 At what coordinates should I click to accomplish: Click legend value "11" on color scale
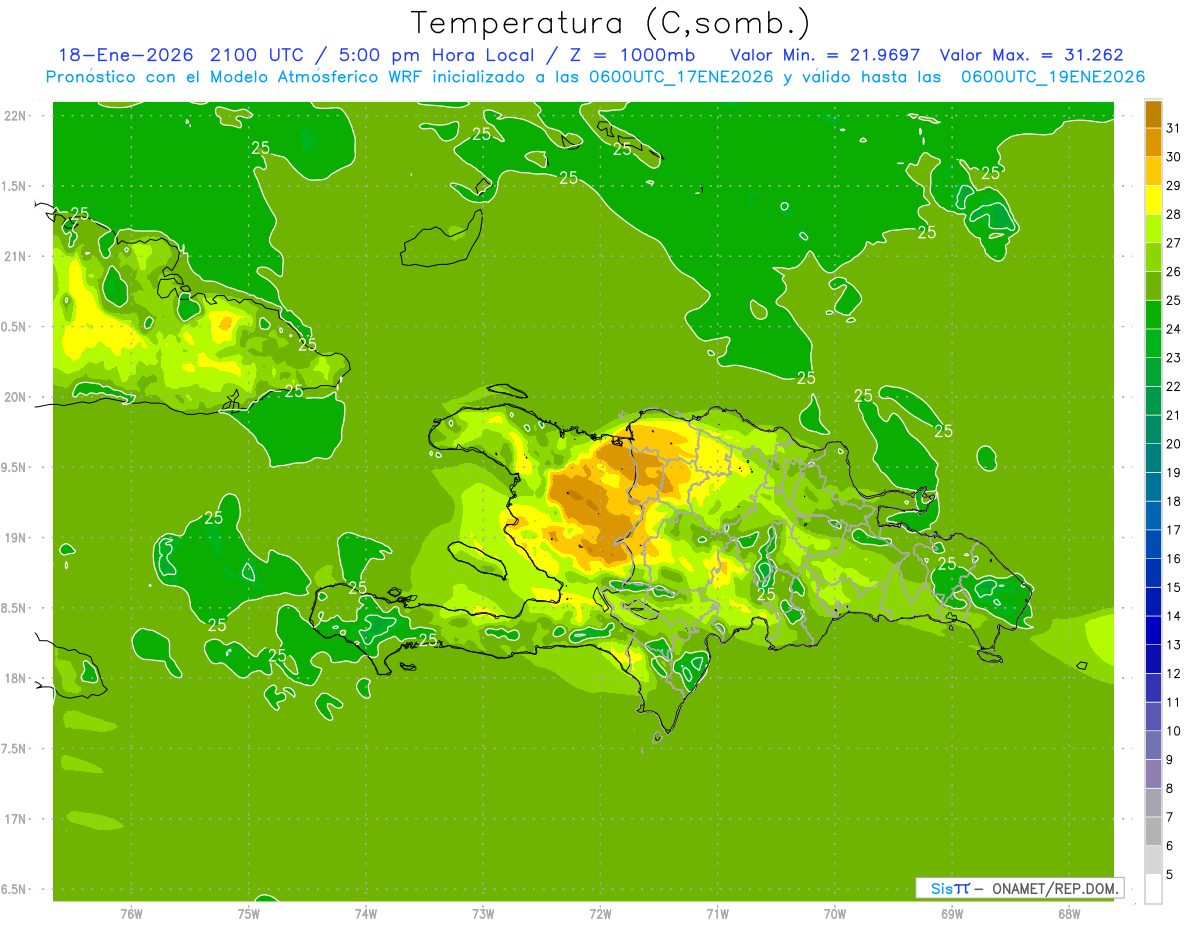(1174, 702)
